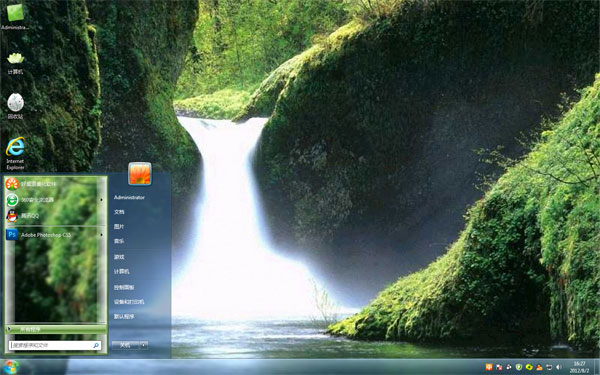Open the taskbar clock showing 16:27
This screenshot has height=375, width=600.
[x=579, y=367]
